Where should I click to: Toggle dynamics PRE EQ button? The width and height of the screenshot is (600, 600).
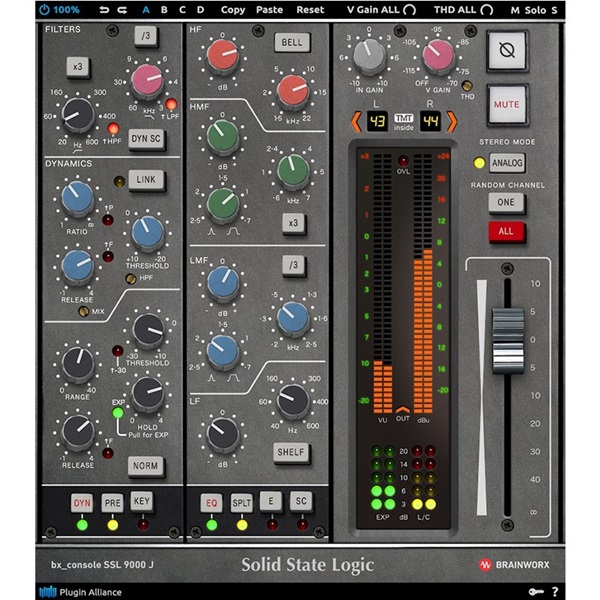pos(112,503)
